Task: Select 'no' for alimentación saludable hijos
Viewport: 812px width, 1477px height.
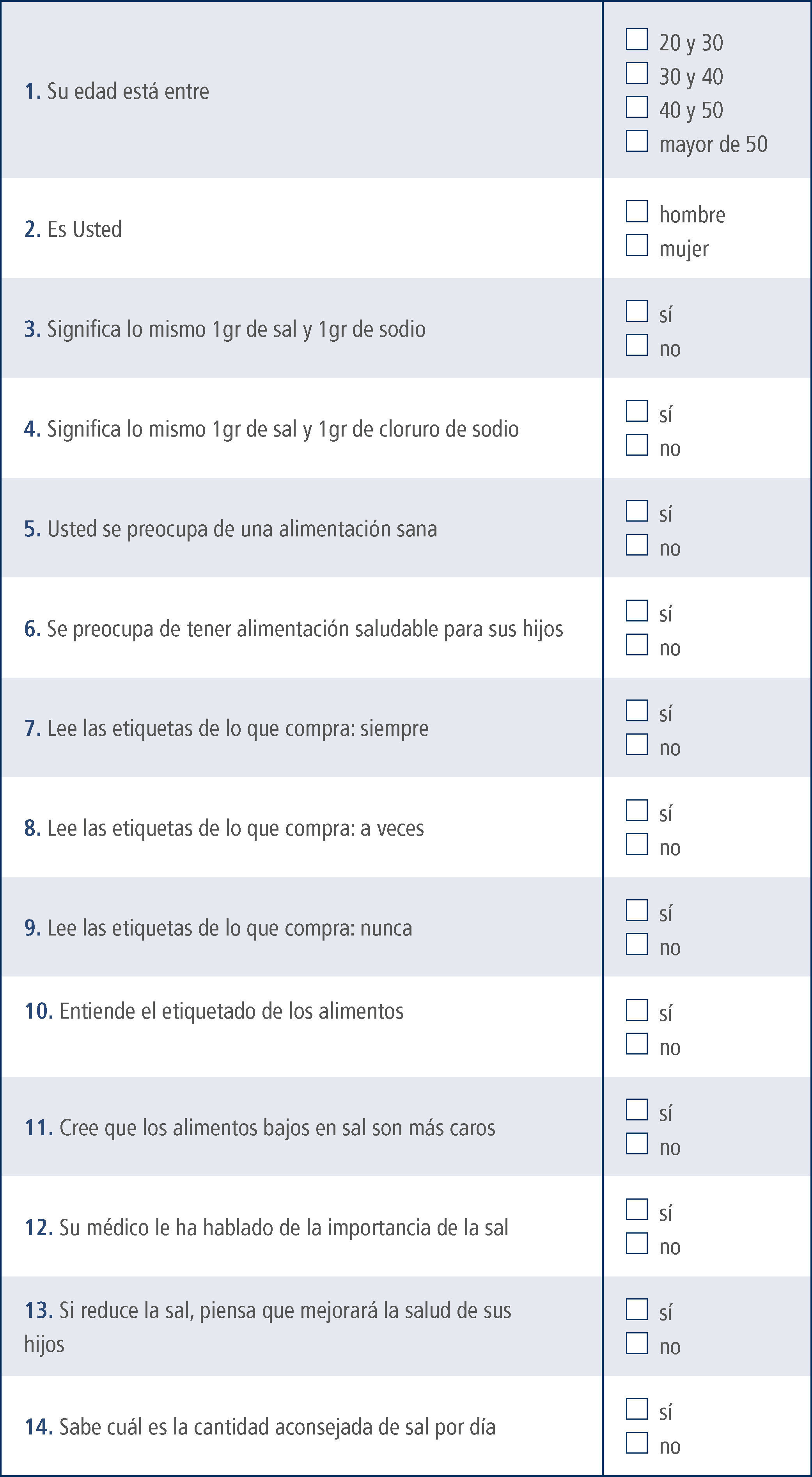Action: (x=636, y=644)
